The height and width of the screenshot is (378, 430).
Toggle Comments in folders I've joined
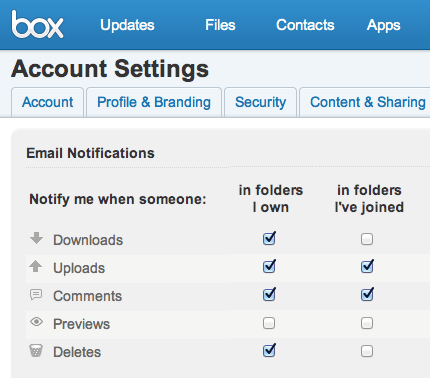(x=367, y=294)
